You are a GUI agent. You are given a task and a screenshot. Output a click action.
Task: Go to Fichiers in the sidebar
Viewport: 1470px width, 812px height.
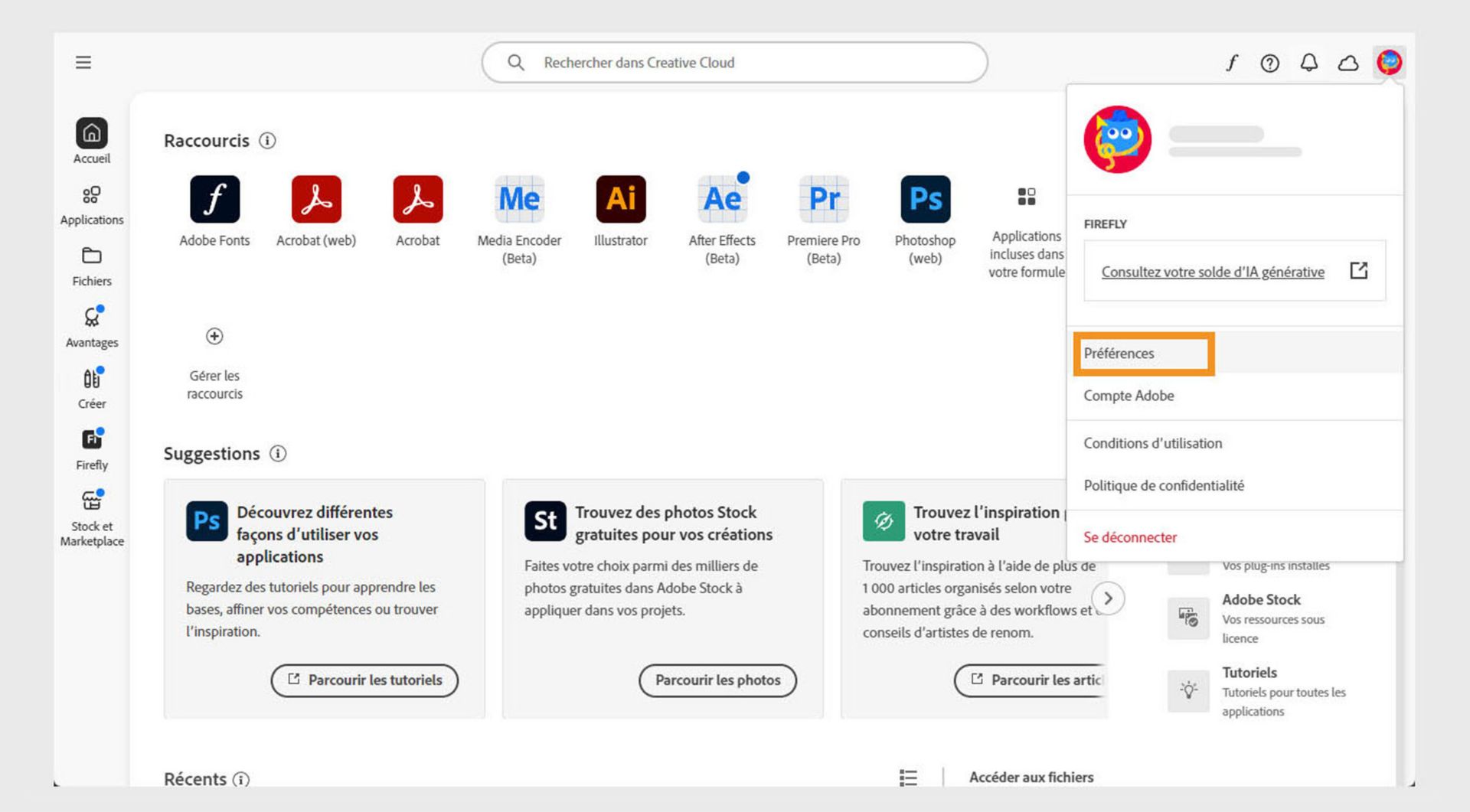(x=92, y=266)
